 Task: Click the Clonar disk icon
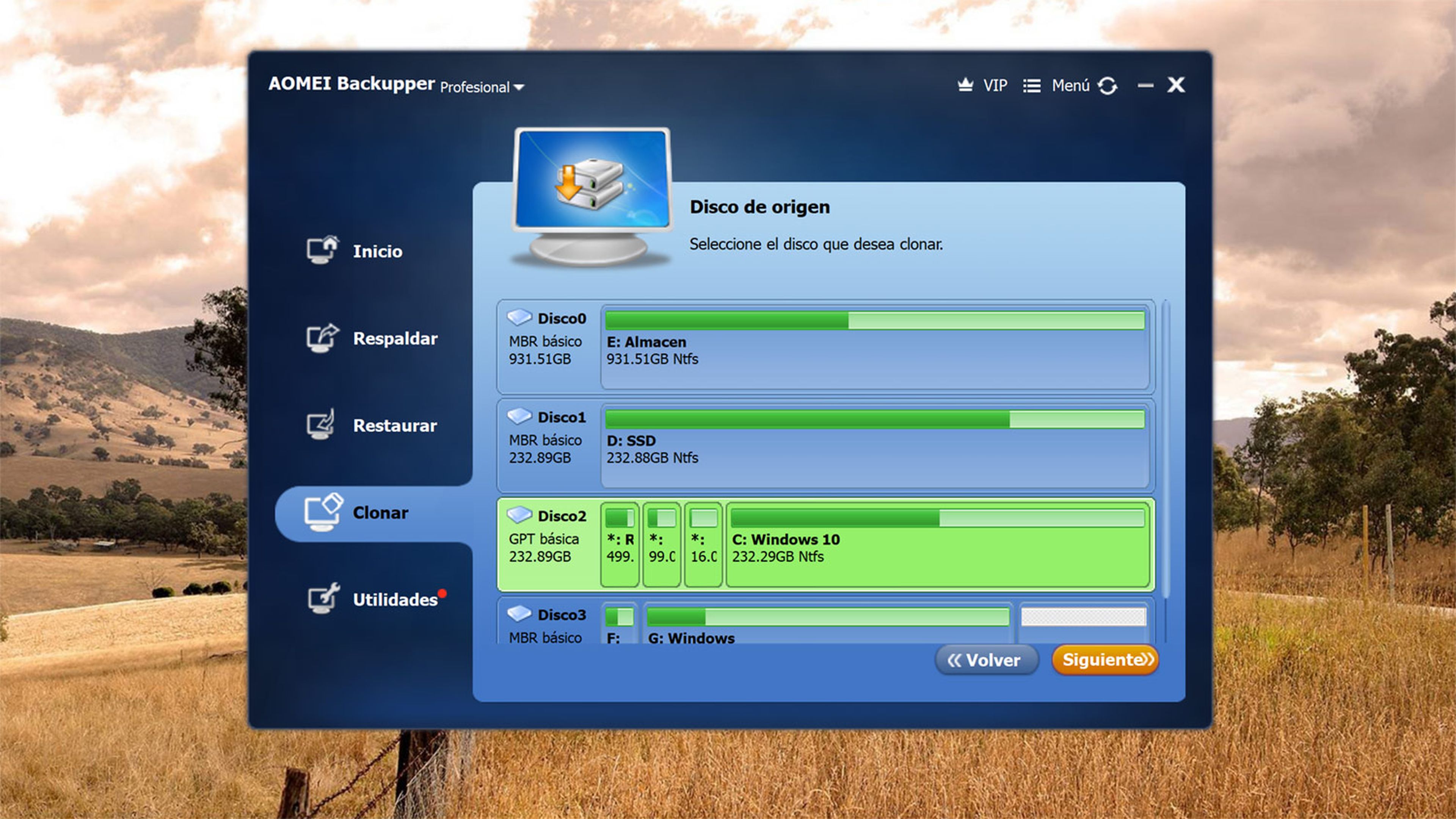[323, 512]
